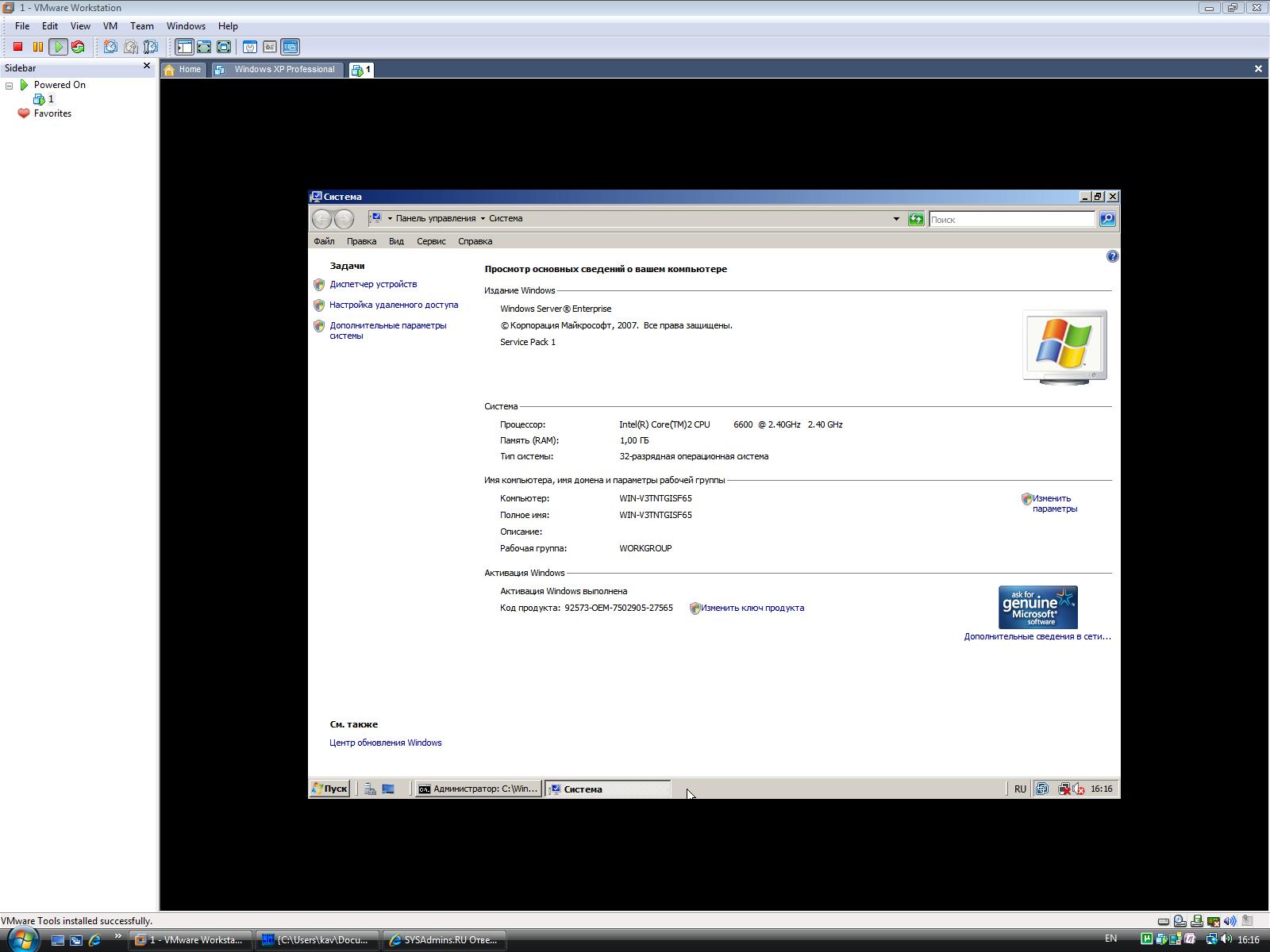Switch to Quick Switch mode icon
Image resolution: width=1270 pixels, height=952 pixels.
204,47
